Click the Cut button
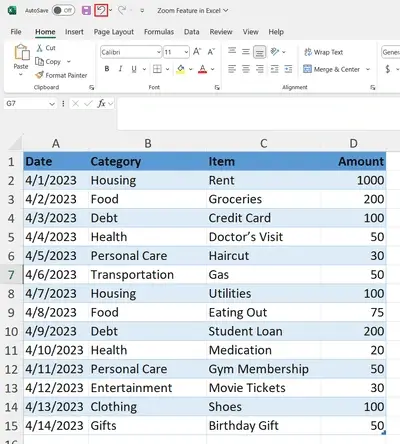 click(x=46, y=48)
